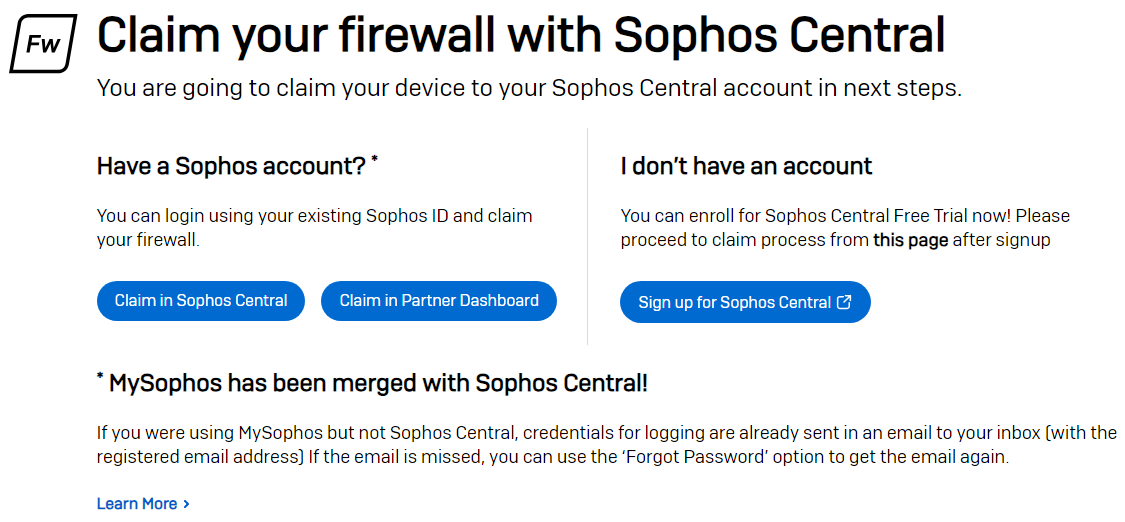This screenshot has height=522, width=1125.
Task: Select the 'I don't have an account' heading
Action: tap(746, 166)
